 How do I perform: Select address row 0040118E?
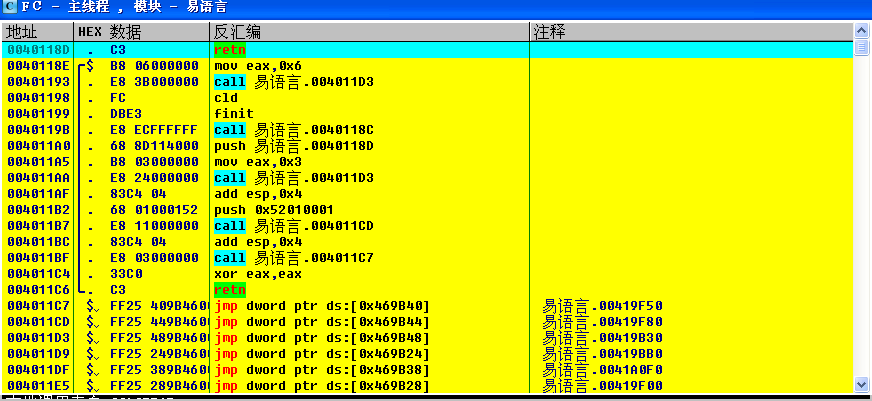tap(427, 66)
